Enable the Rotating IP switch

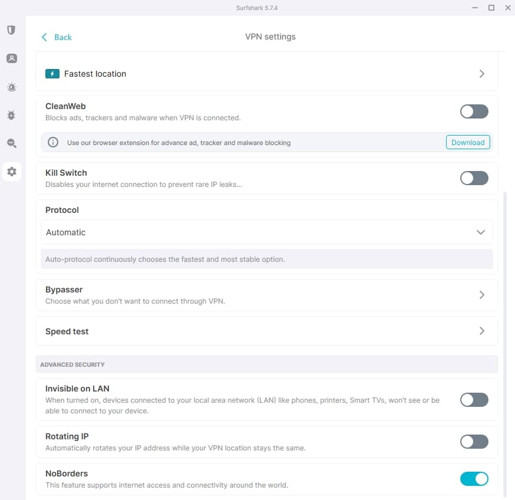tap(474, 442)
